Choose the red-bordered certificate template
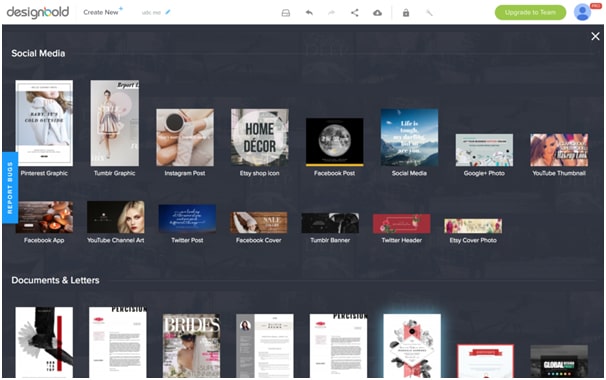The image size is (606, 380). (485, 361)
